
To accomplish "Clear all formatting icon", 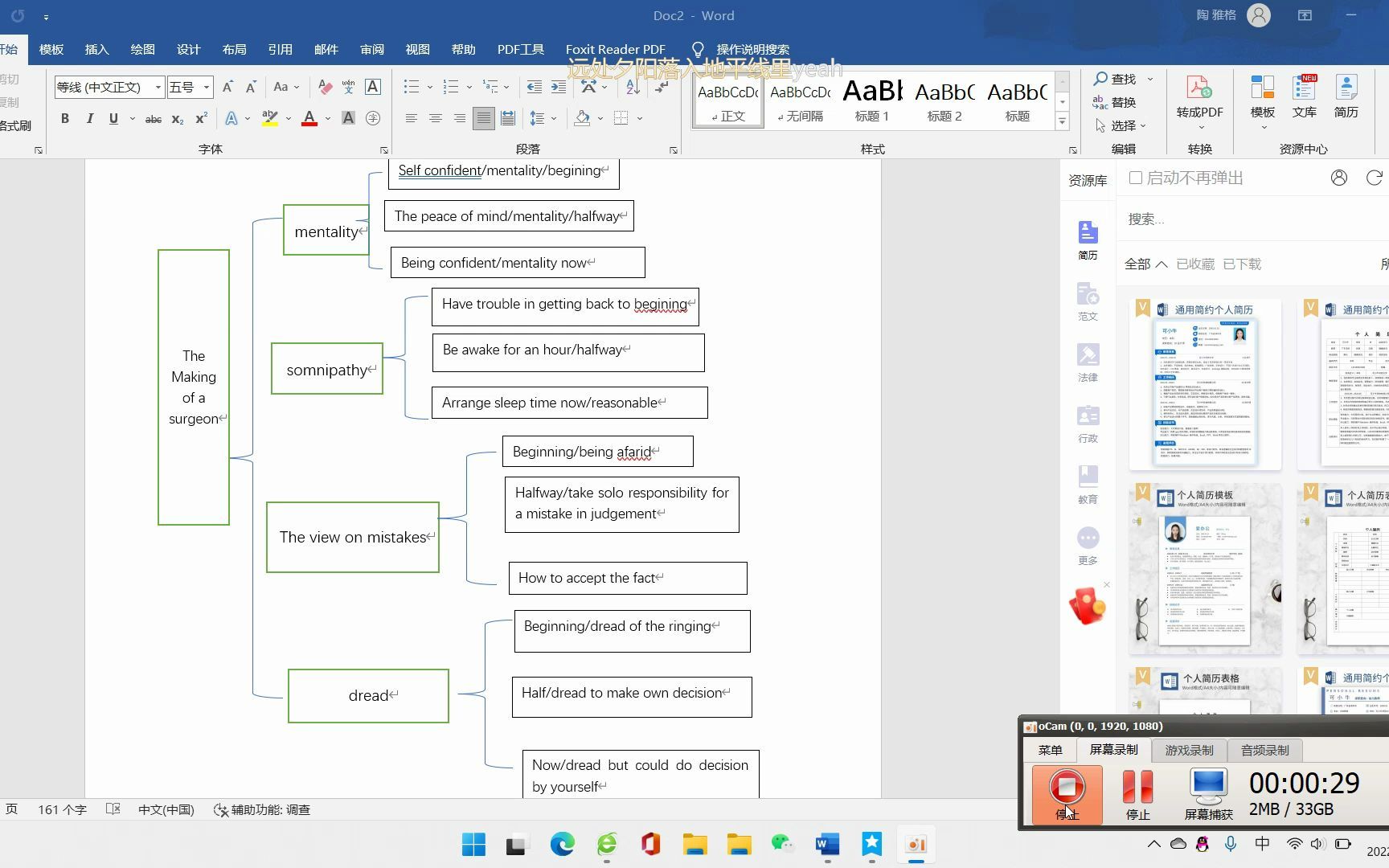I will point(325,87).
